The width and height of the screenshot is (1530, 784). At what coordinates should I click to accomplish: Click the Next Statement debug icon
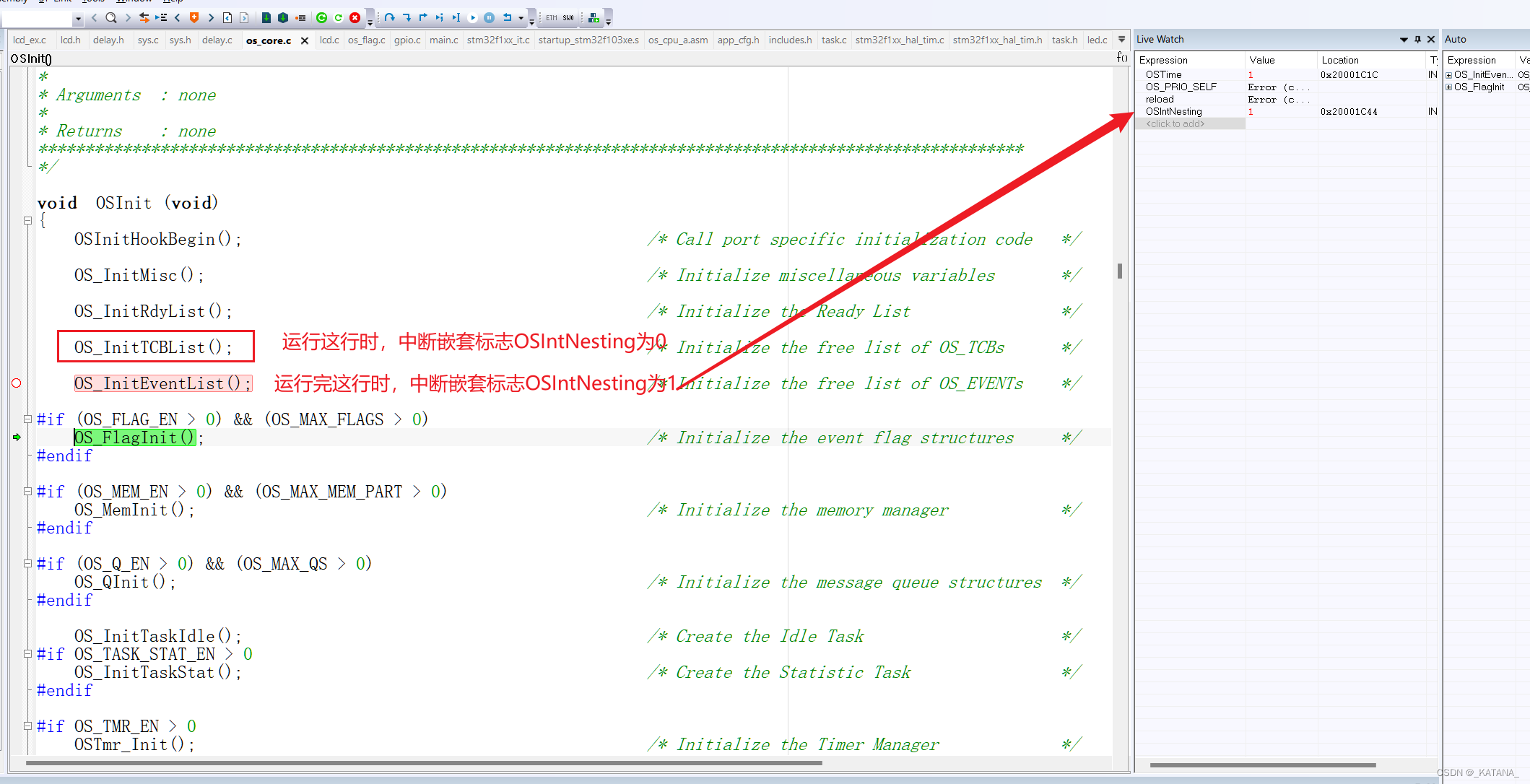(440, 17)
